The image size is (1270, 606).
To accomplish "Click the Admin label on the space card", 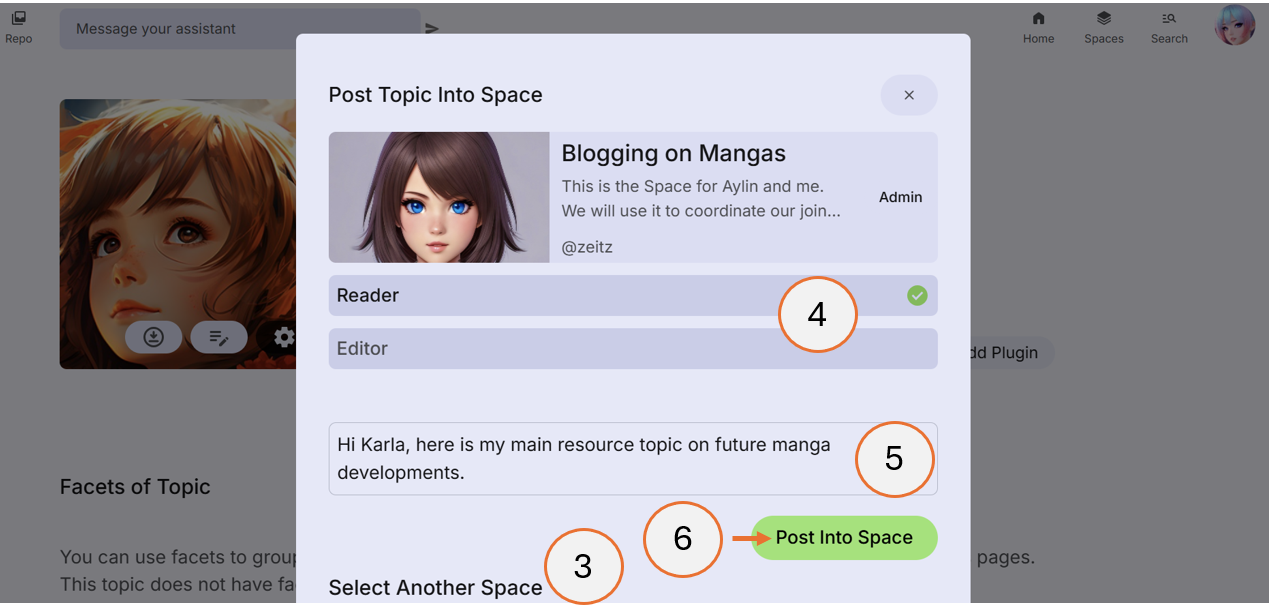I will click(x=900, y=197).
